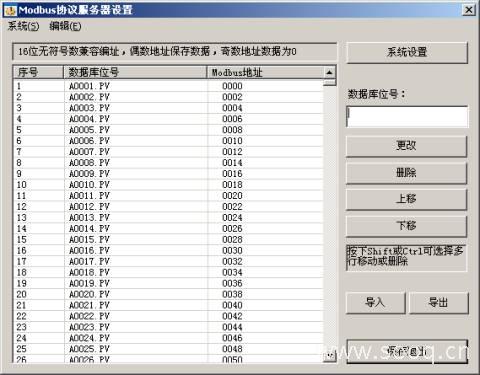Select row A0001.PV

click(168, 86)
